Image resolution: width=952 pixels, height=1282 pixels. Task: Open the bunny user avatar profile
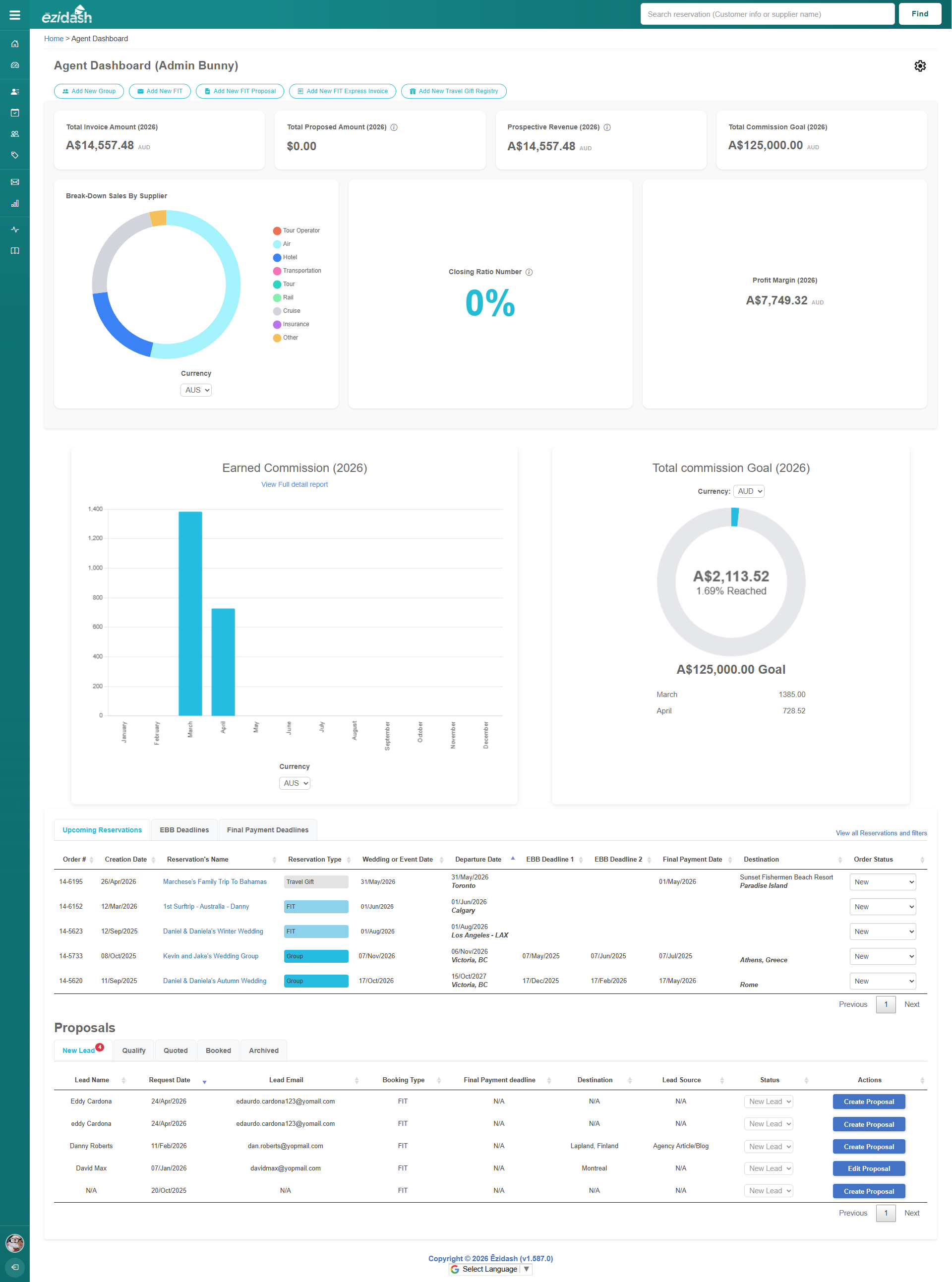[15, 1243]
